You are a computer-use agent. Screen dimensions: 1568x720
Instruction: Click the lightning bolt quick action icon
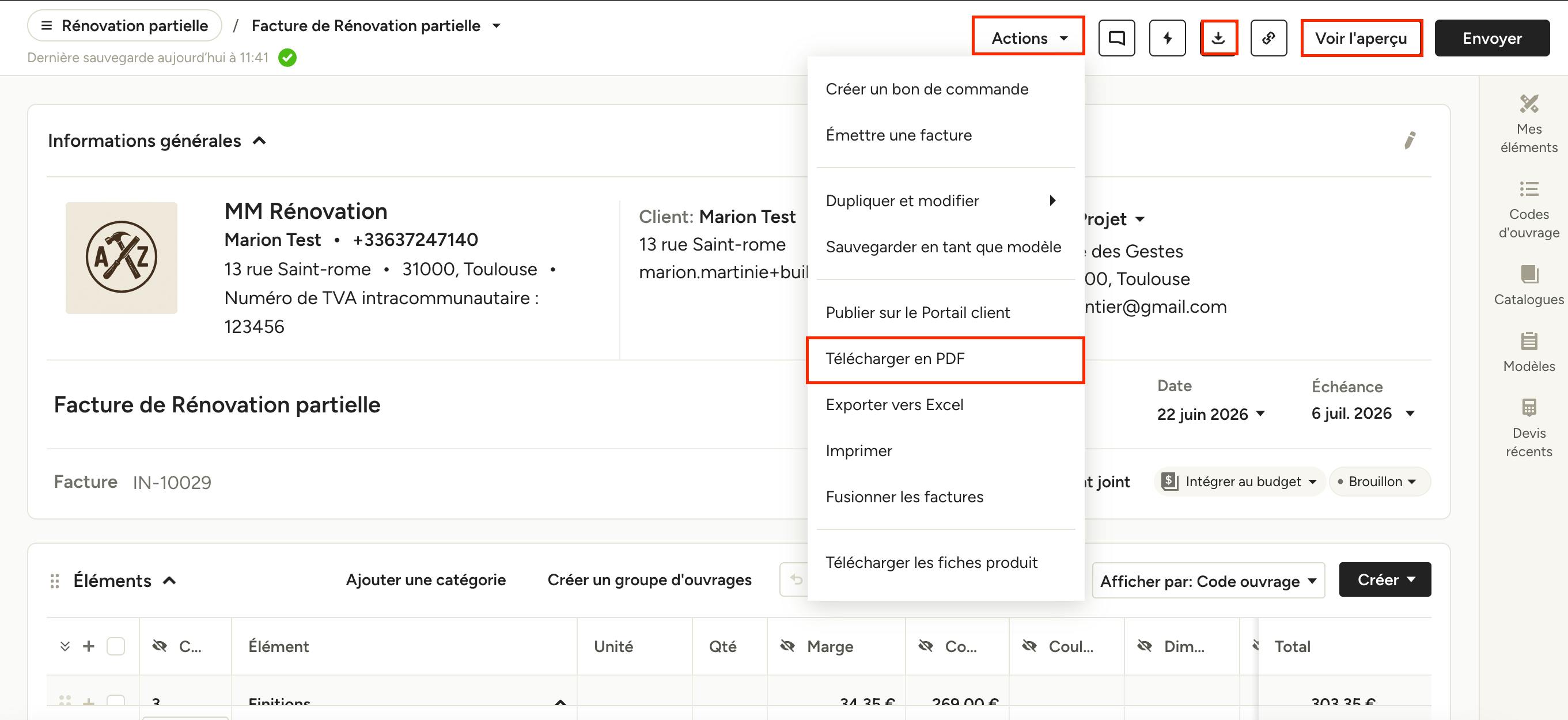click(1167, 38)
